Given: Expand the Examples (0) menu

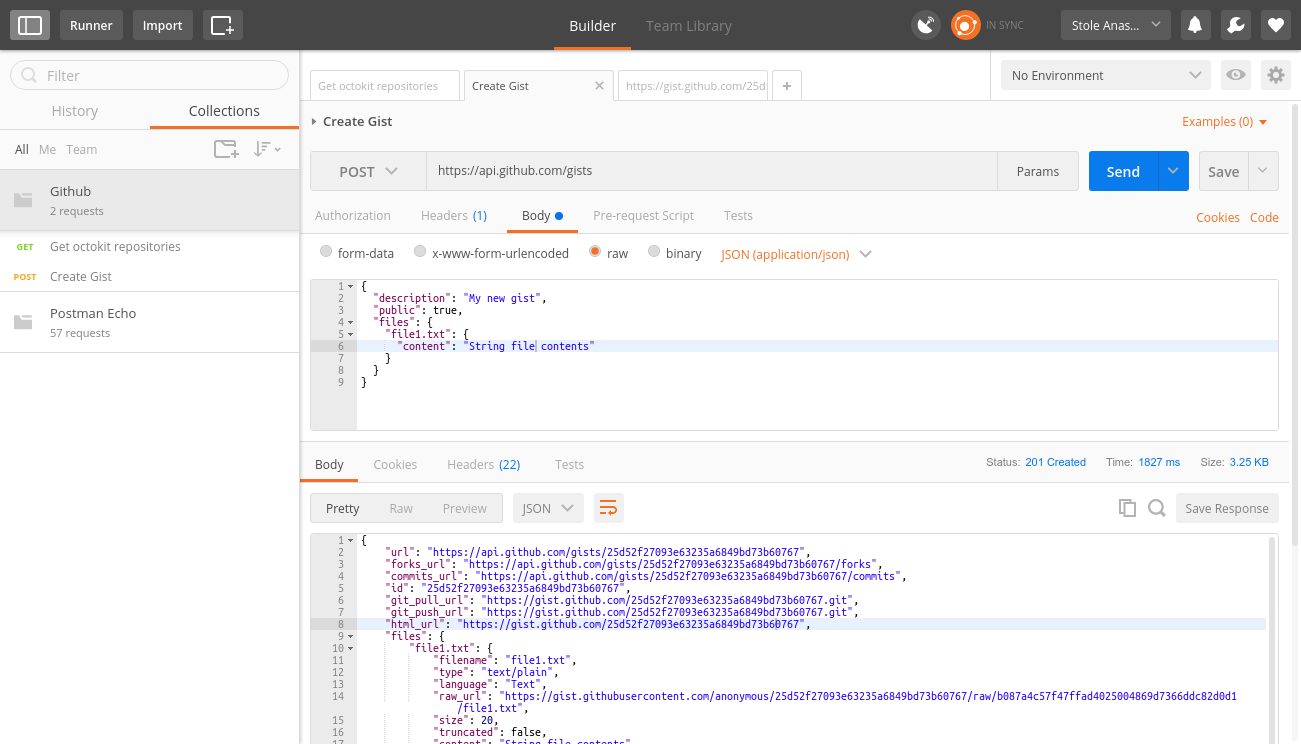Looking at the screenshot, I should [x=1225, y=122].
